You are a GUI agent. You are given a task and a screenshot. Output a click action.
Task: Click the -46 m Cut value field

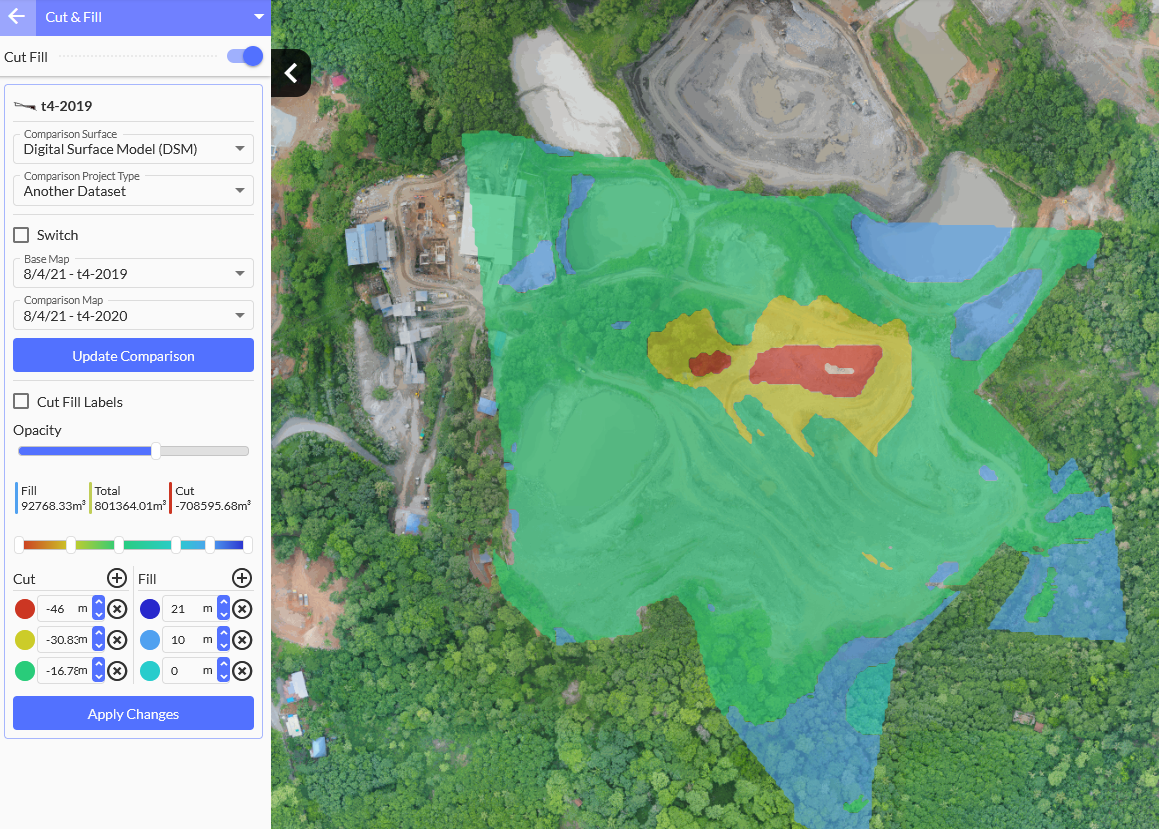tap(64, 609)
